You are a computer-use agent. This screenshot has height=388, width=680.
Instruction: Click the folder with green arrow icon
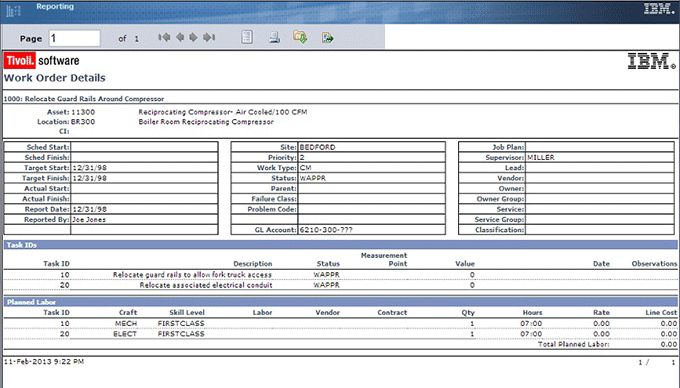tap(300, 37)
